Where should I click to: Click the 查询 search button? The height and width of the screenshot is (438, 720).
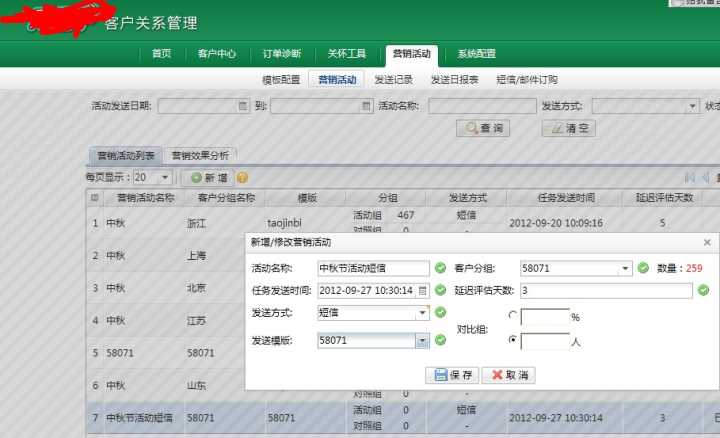483,128
